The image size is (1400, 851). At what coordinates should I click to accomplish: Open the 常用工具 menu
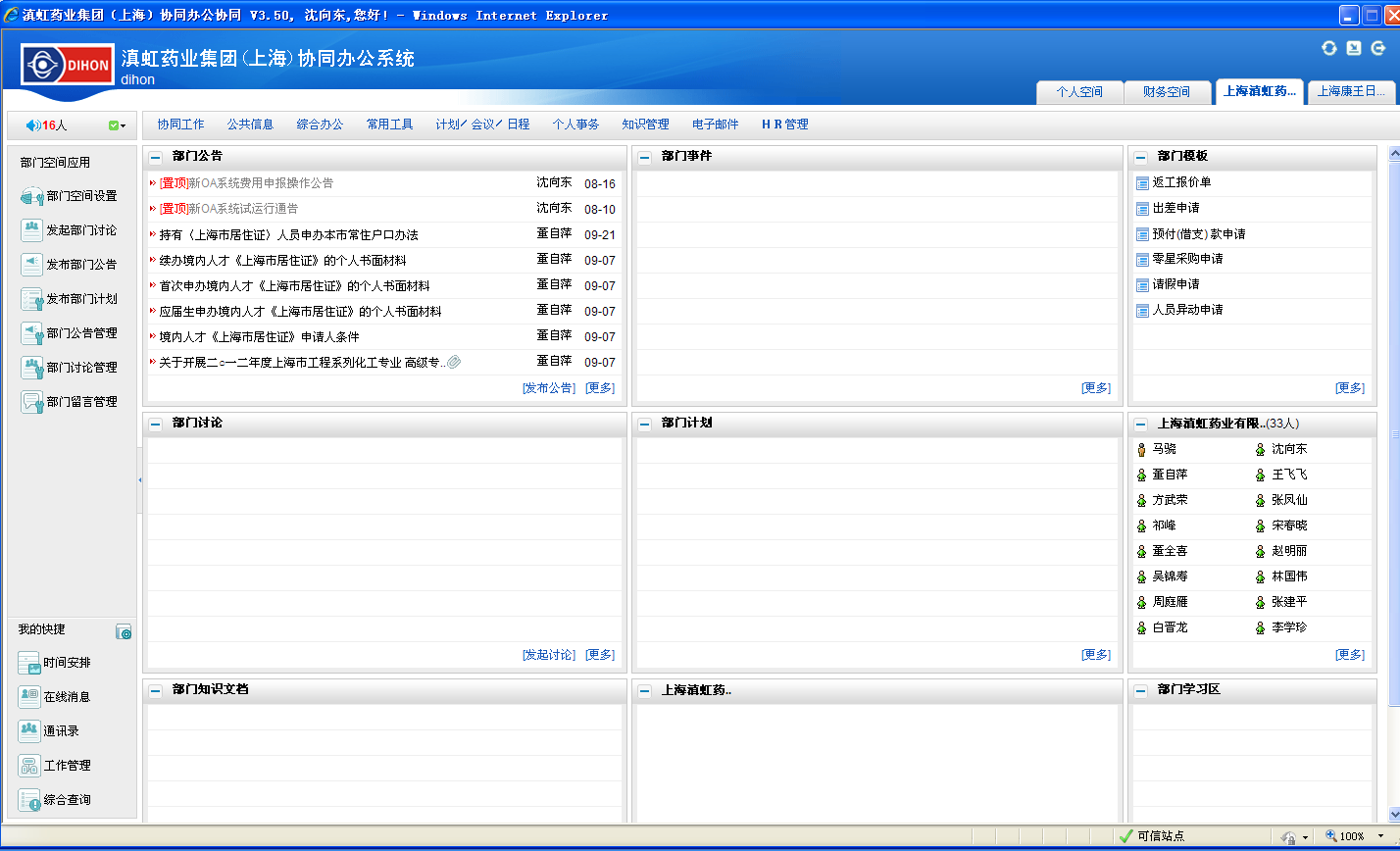click(390, 125)
